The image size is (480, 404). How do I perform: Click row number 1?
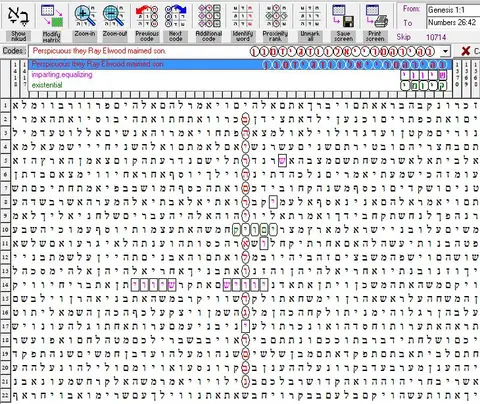click(5, 106)
